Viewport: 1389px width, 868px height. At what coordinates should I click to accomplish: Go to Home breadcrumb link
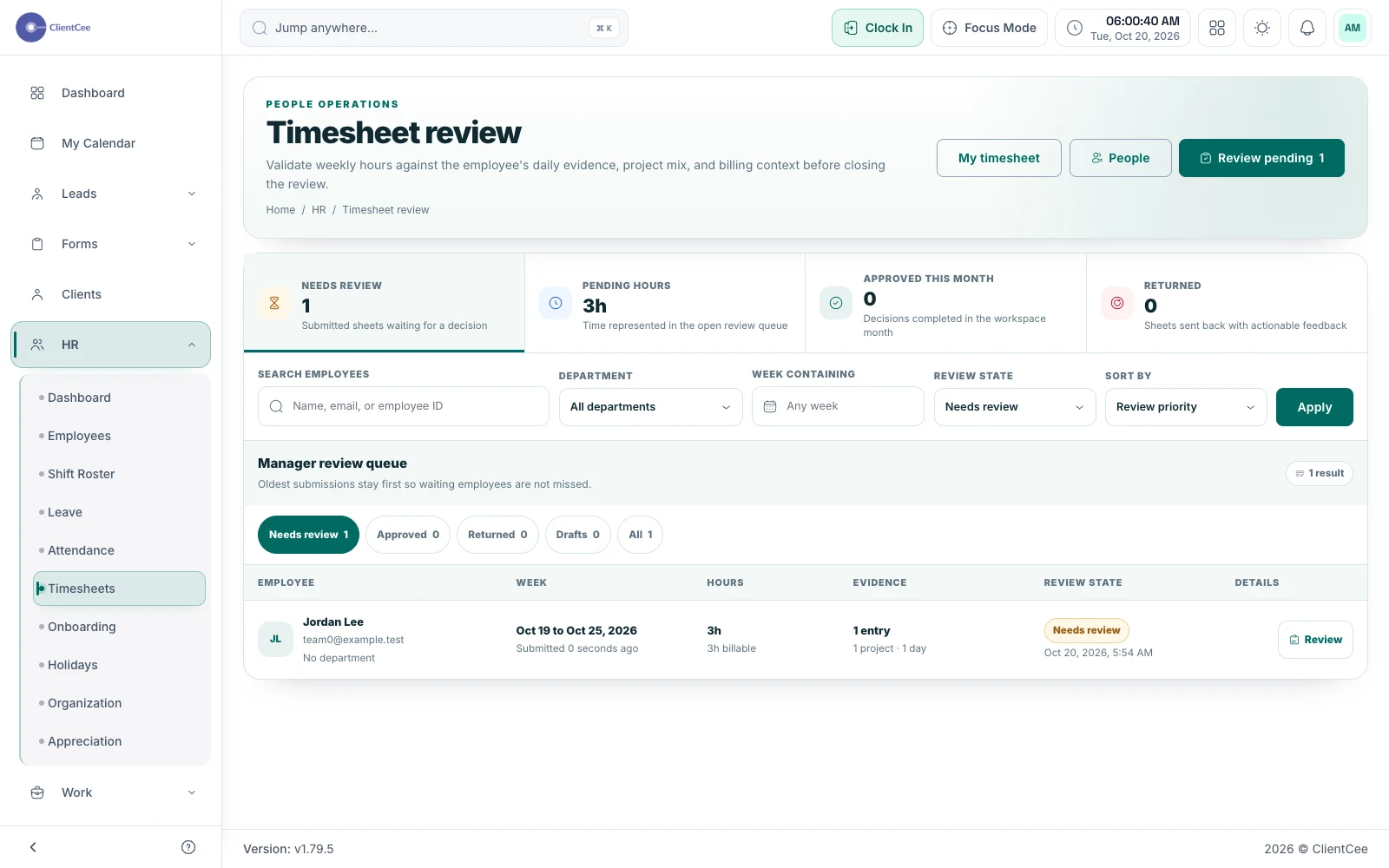pos(280,210)
